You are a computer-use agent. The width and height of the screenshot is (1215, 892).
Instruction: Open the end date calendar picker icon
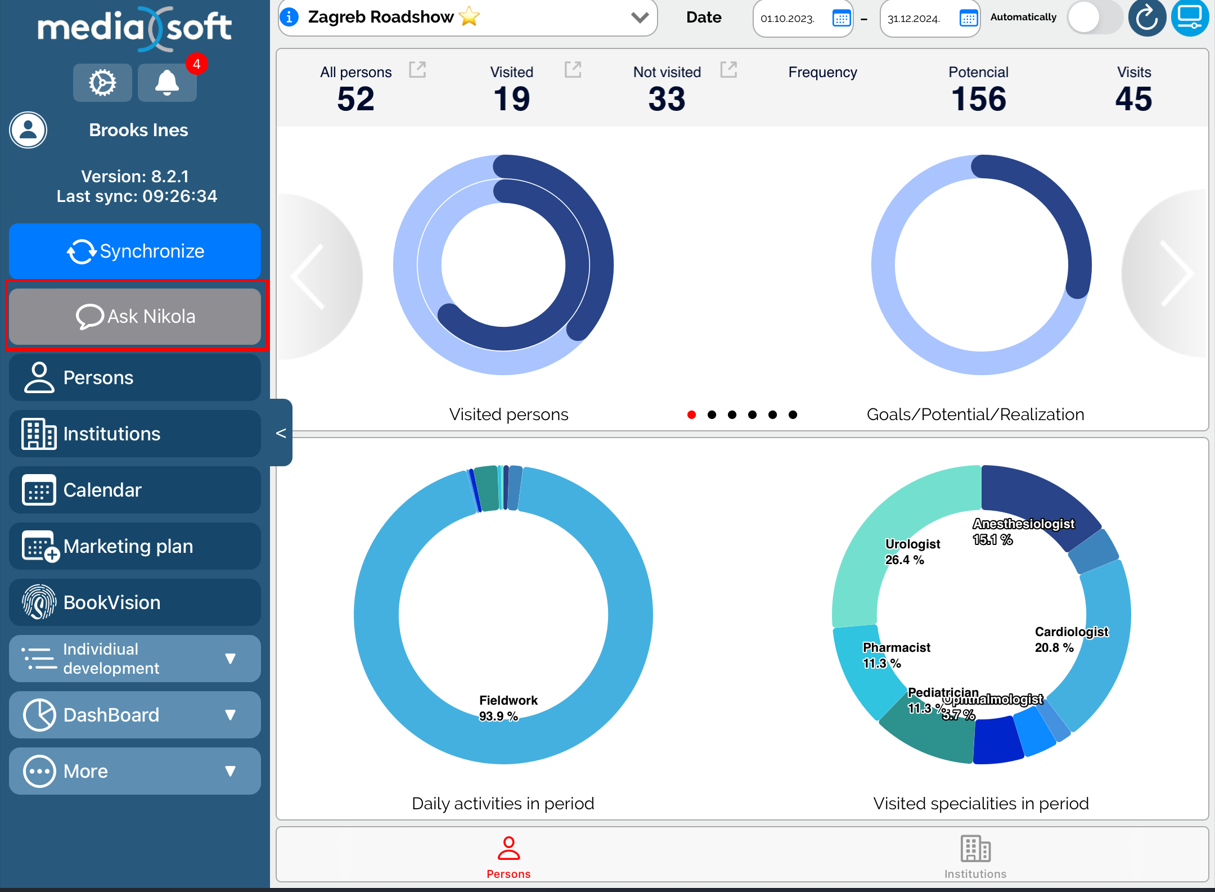[x=968, y=18]
